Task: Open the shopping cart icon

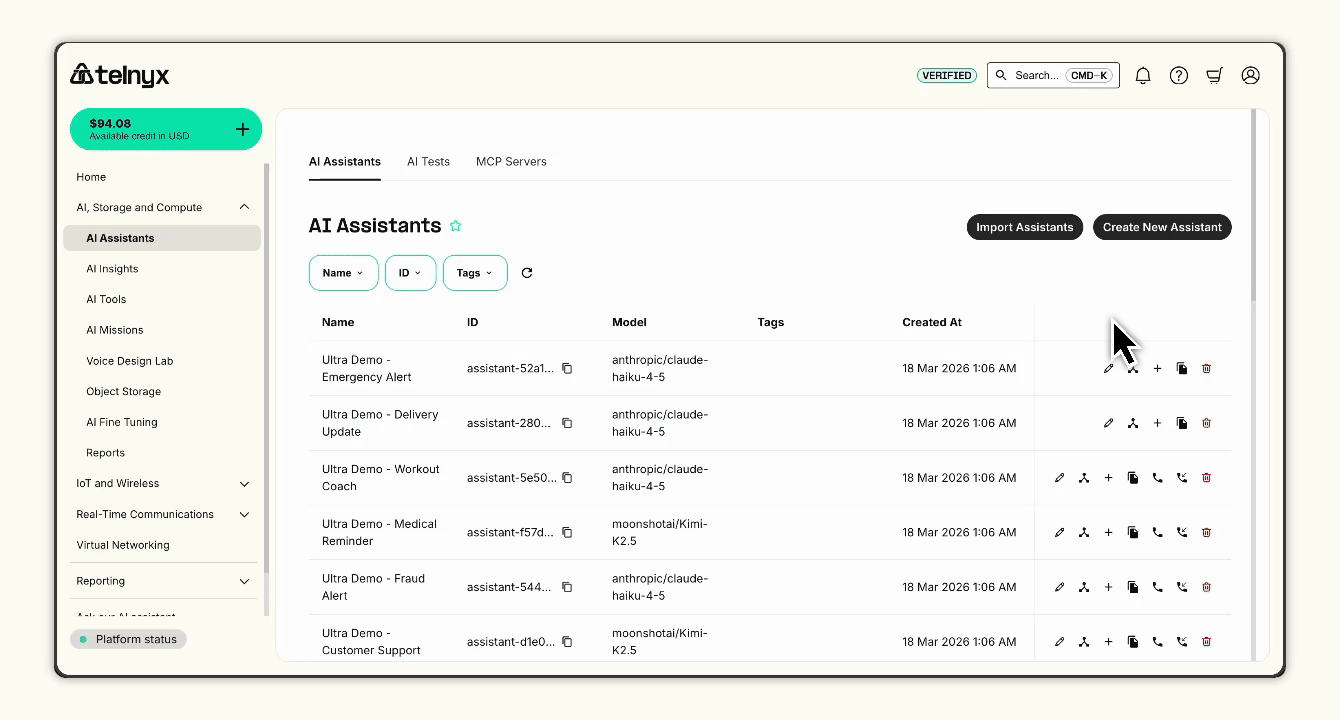Action: coord(1215,75)
